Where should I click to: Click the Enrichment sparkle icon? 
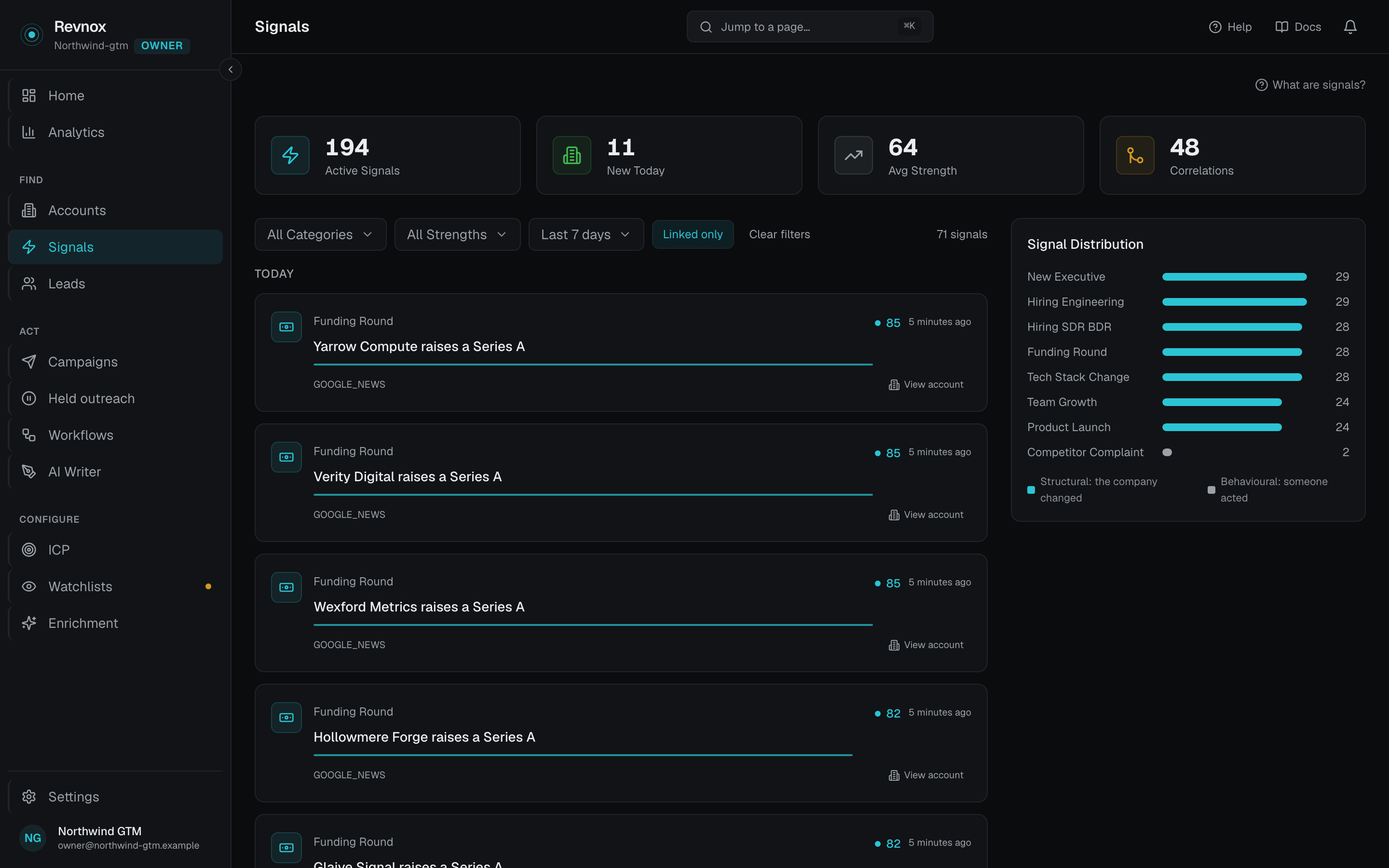[29, 624]
